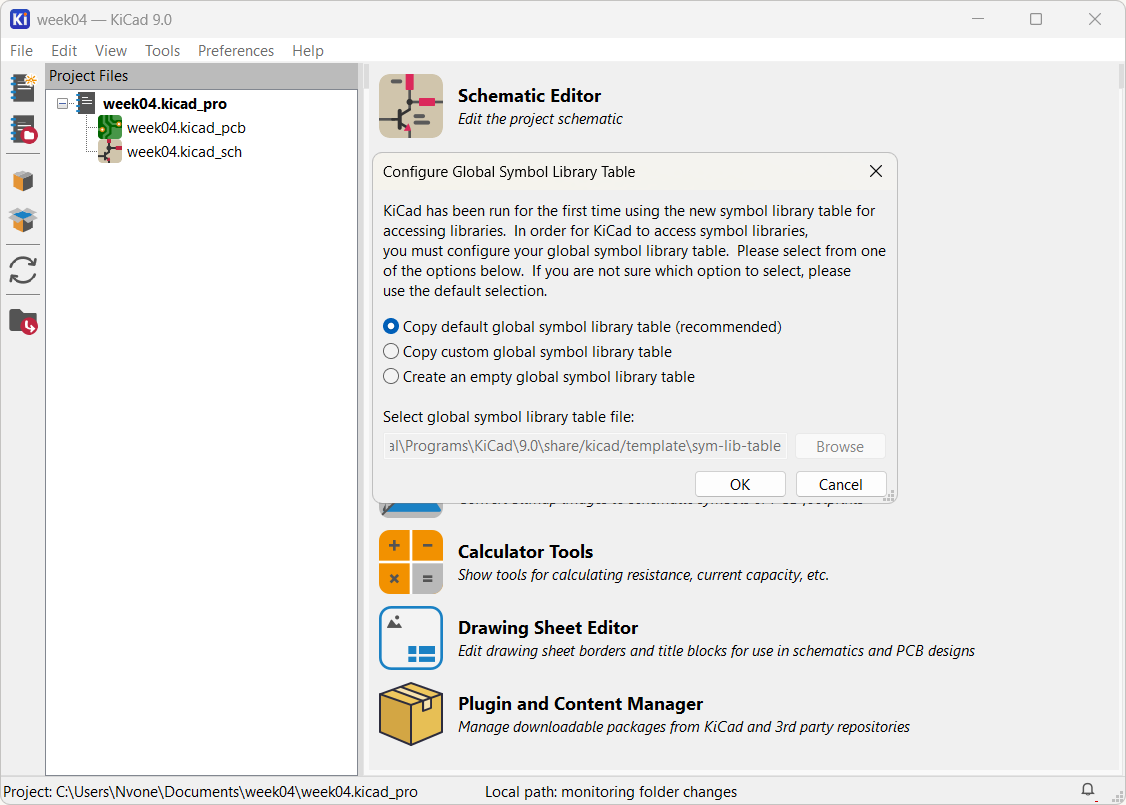Minimize the KiCad window
This screenshot has width=1126, height=805.
point(977,19)
